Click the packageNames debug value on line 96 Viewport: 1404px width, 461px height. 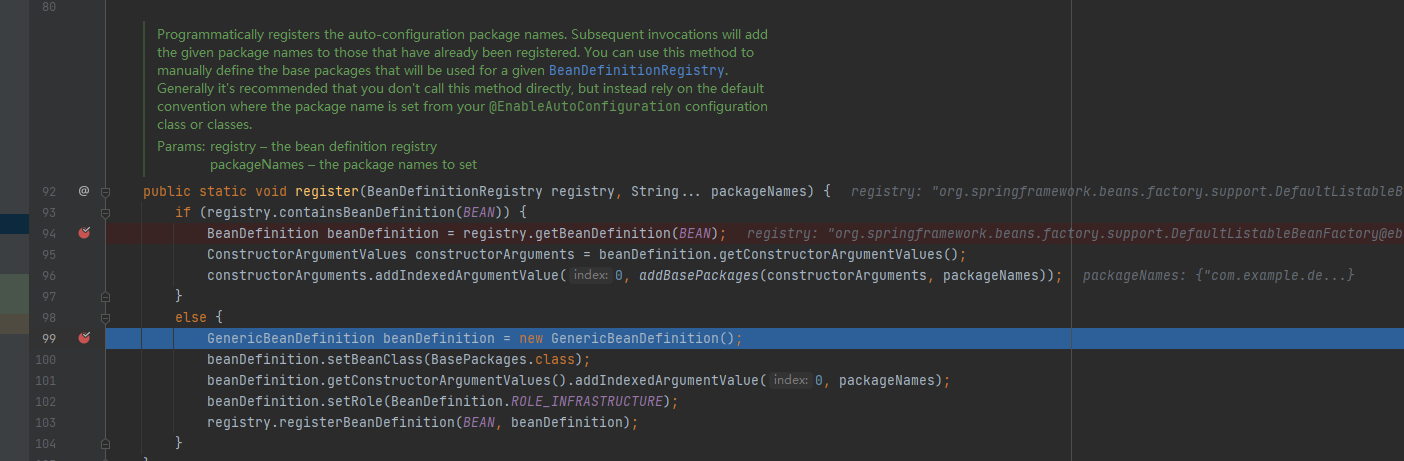point(1219,275)
